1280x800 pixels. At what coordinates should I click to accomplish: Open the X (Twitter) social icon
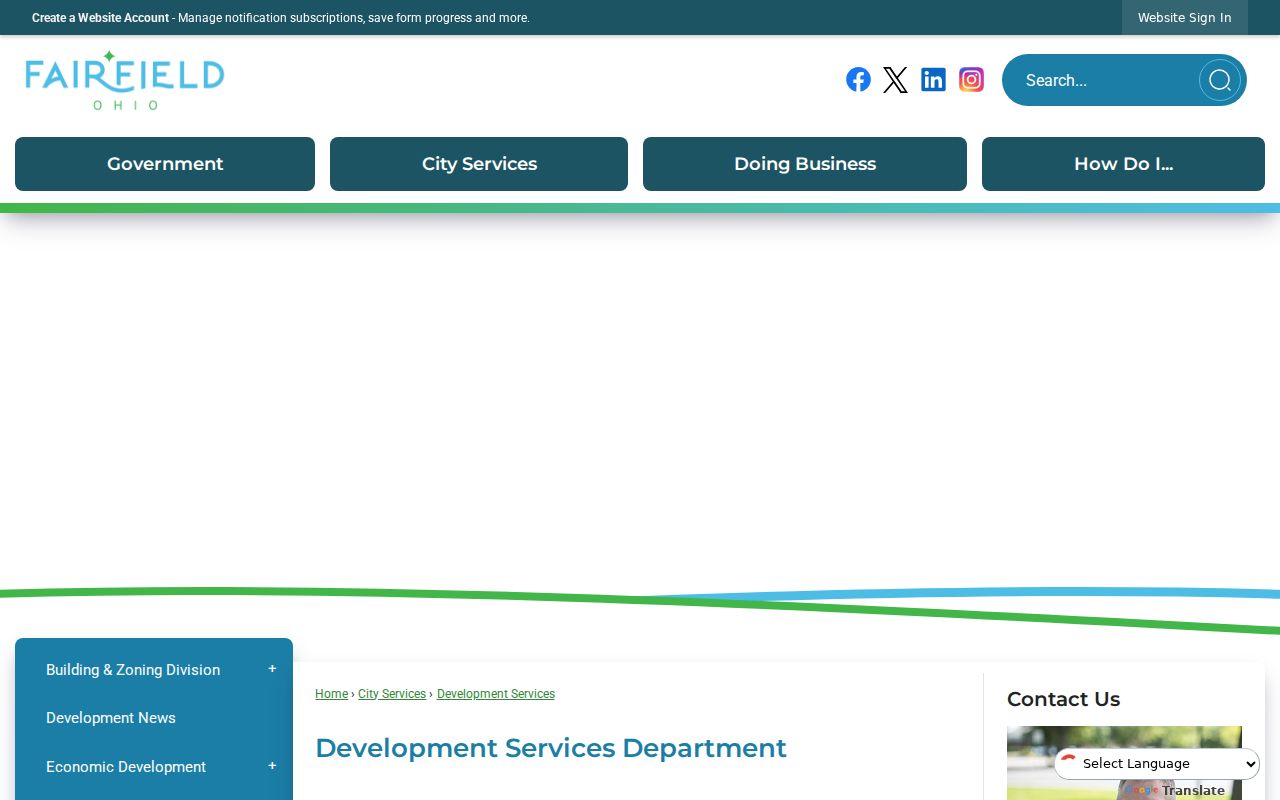[x=896, y=80]
